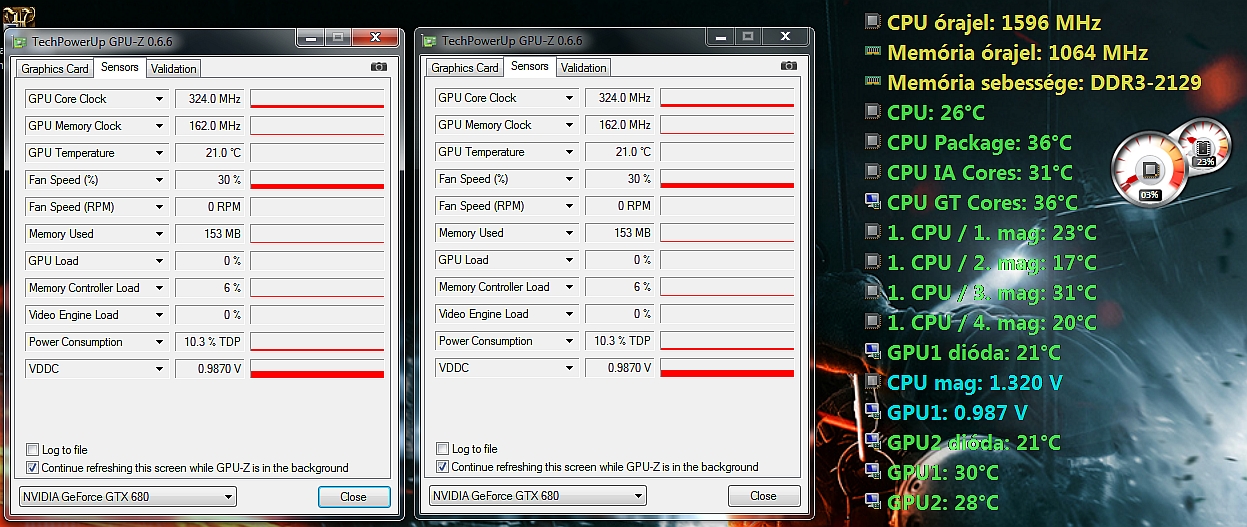Click Video Engine Load label in left window
1247x527 pixels.
click(73, 315)
